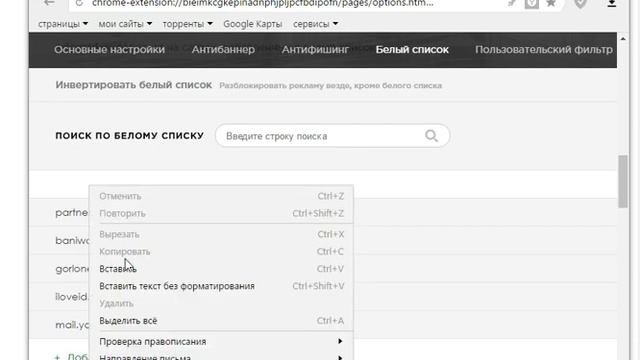Screen dimensions: 640x360
Task: Open the страницы bookmarks folder dropdown
Action: click(x=63, y=24)
